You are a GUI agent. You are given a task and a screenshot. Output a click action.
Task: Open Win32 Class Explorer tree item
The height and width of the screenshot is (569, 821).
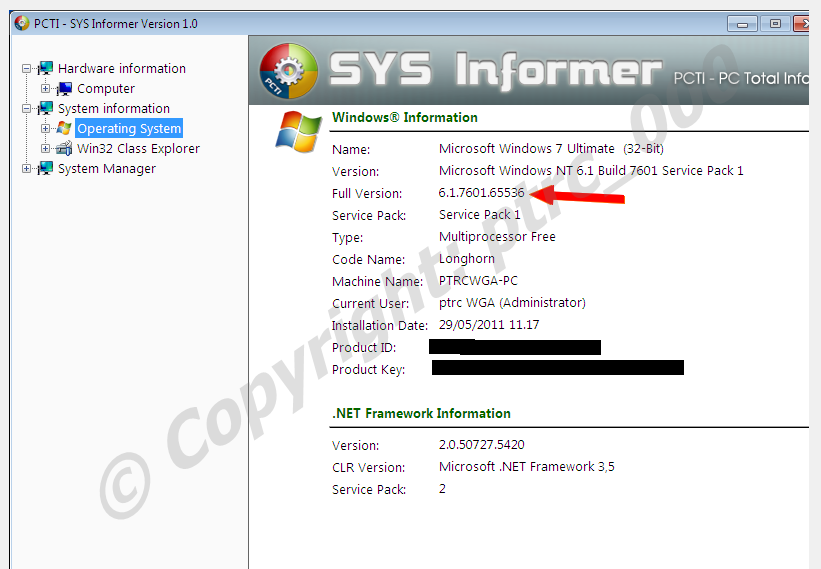[138, 149]
